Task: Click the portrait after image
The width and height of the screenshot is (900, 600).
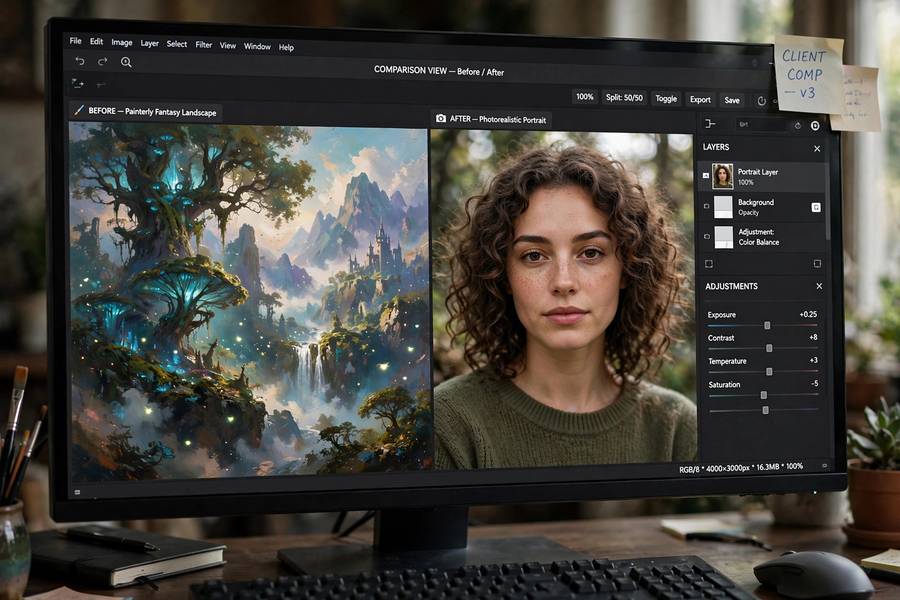Action: 564,300
